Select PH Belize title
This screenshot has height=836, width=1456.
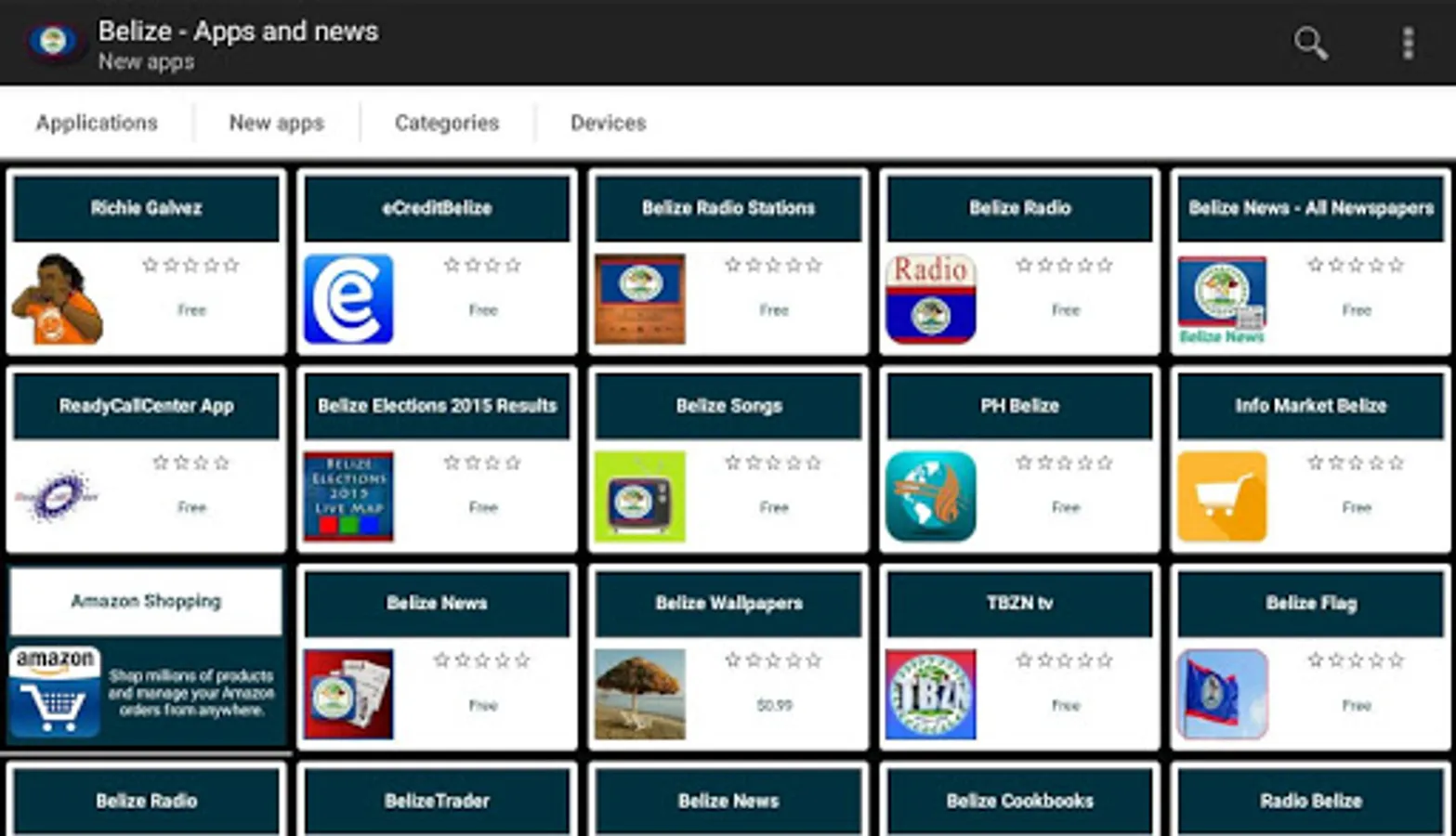(1019, 406)
